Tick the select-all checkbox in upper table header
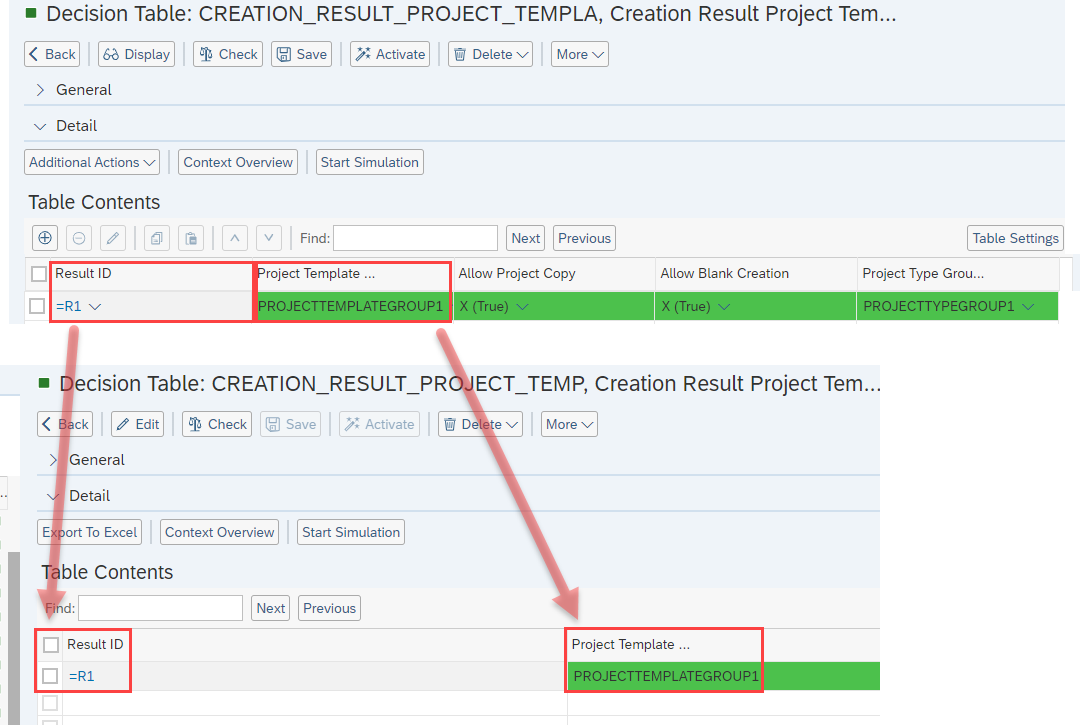 pyautogui.click(x=39, y=274)
